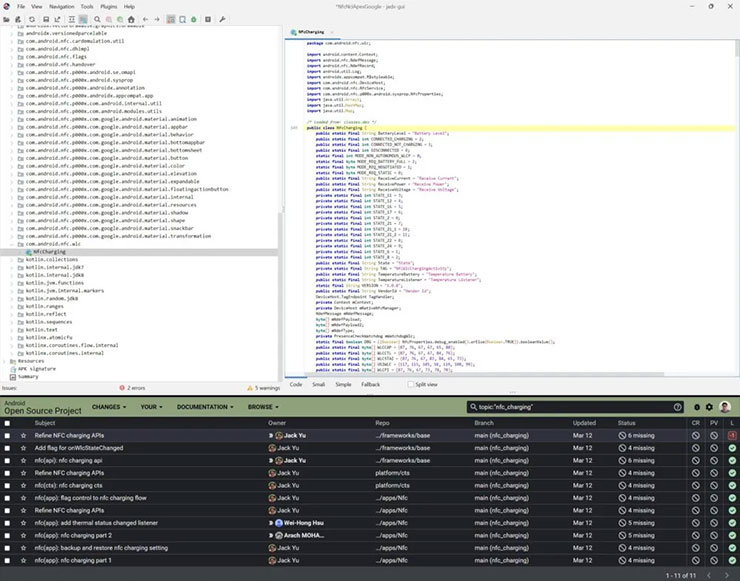Click the back navigation arrow in toolbar
The image size is (740, 581).
tap(145, 18)
